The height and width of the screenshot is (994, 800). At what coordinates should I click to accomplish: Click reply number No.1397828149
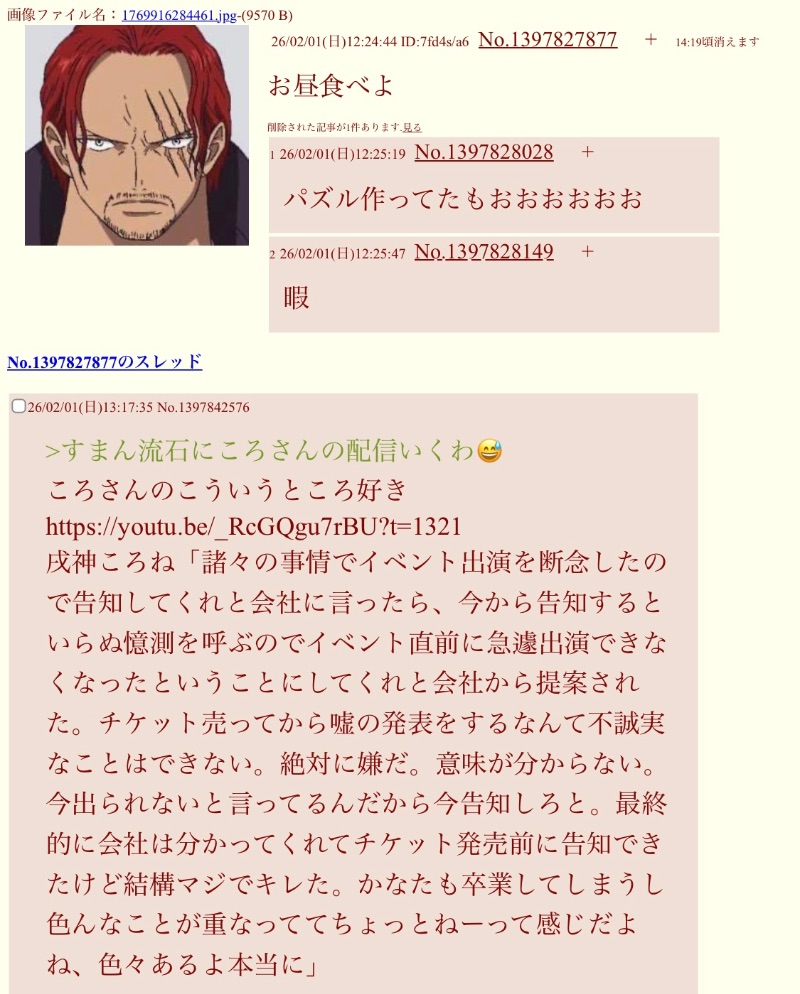coord(484,252)
